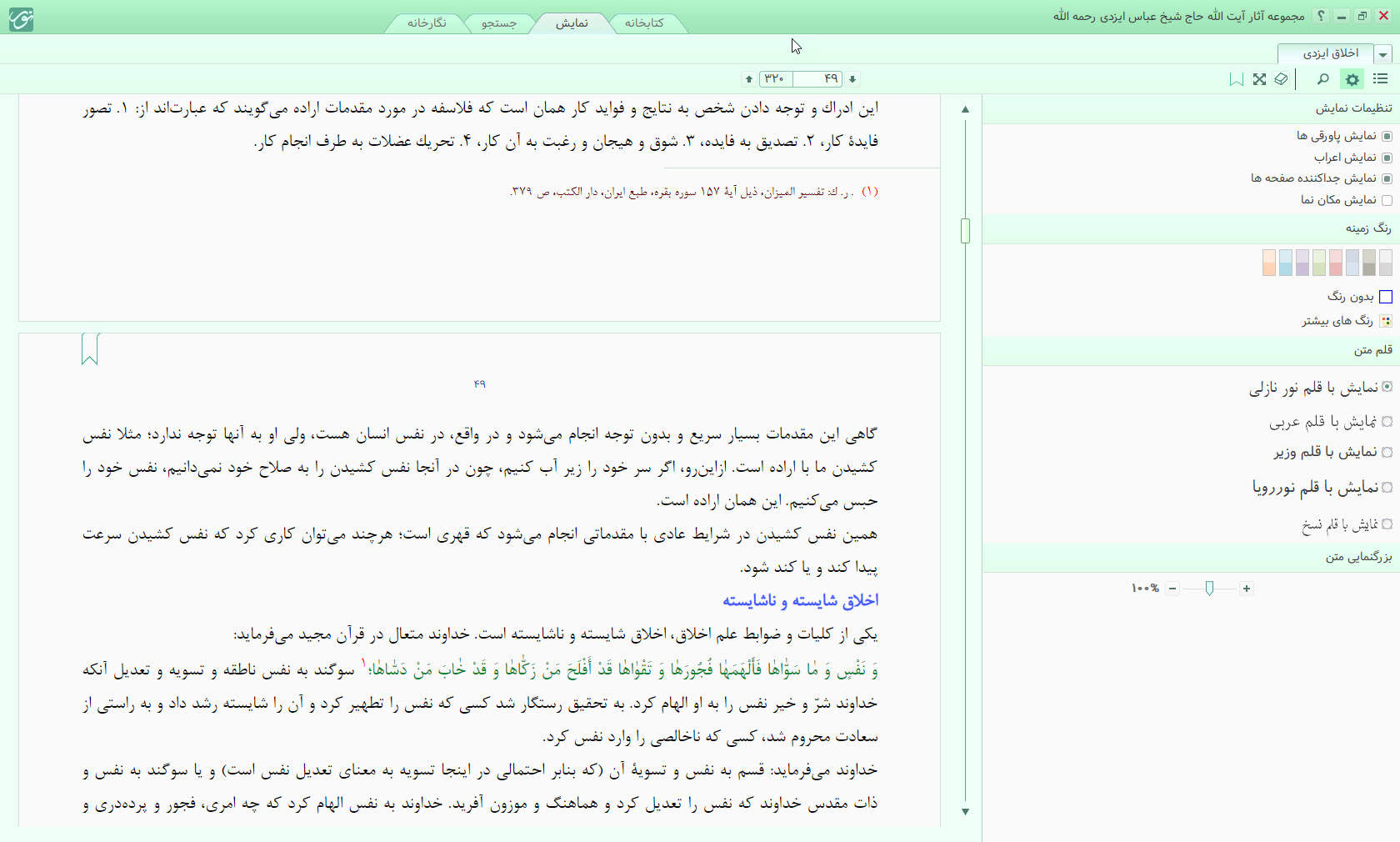
Task: Open 'رنگ های بیشتر' color options
Action: 1386,321
